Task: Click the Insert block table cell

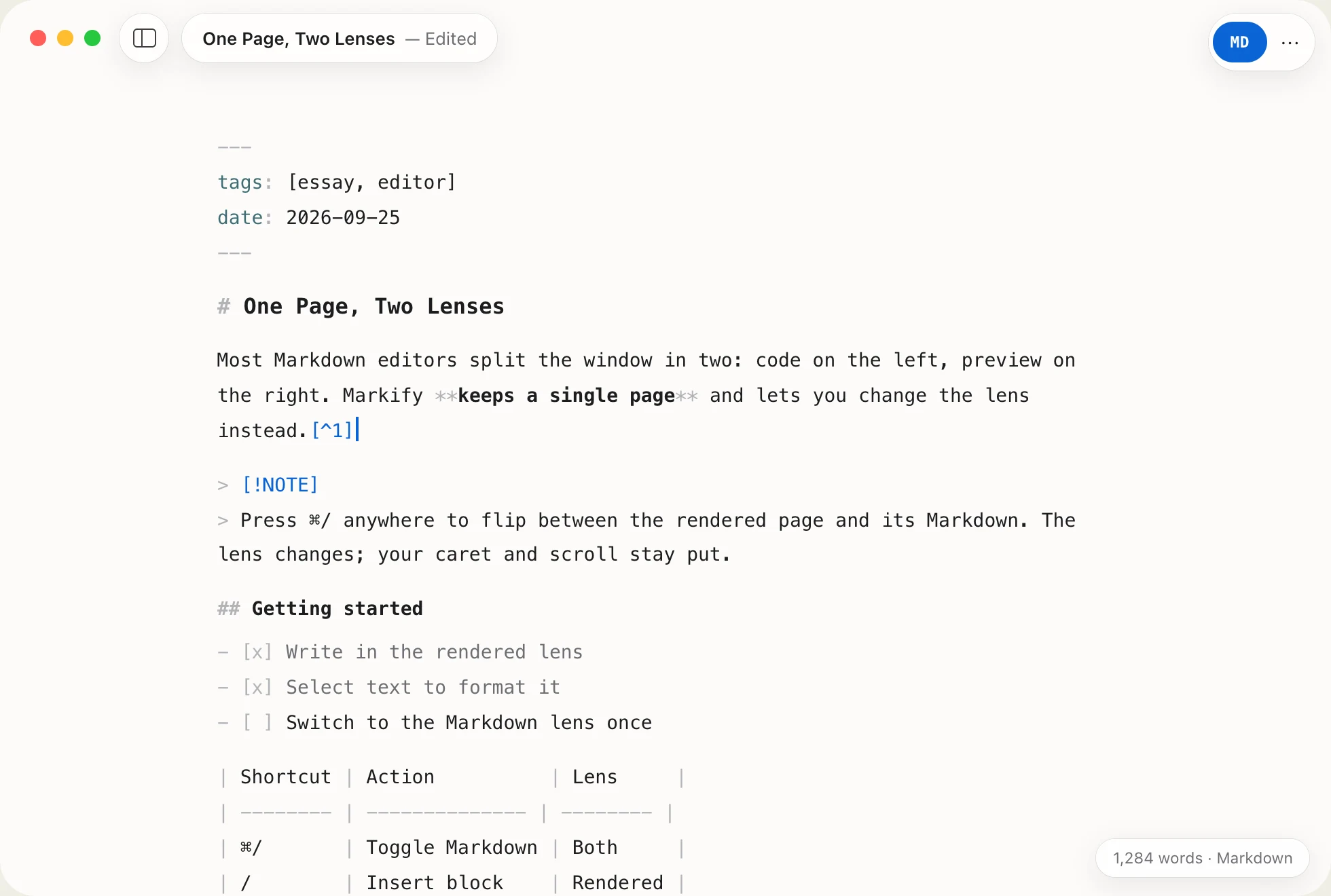Action: coord(435,883)
